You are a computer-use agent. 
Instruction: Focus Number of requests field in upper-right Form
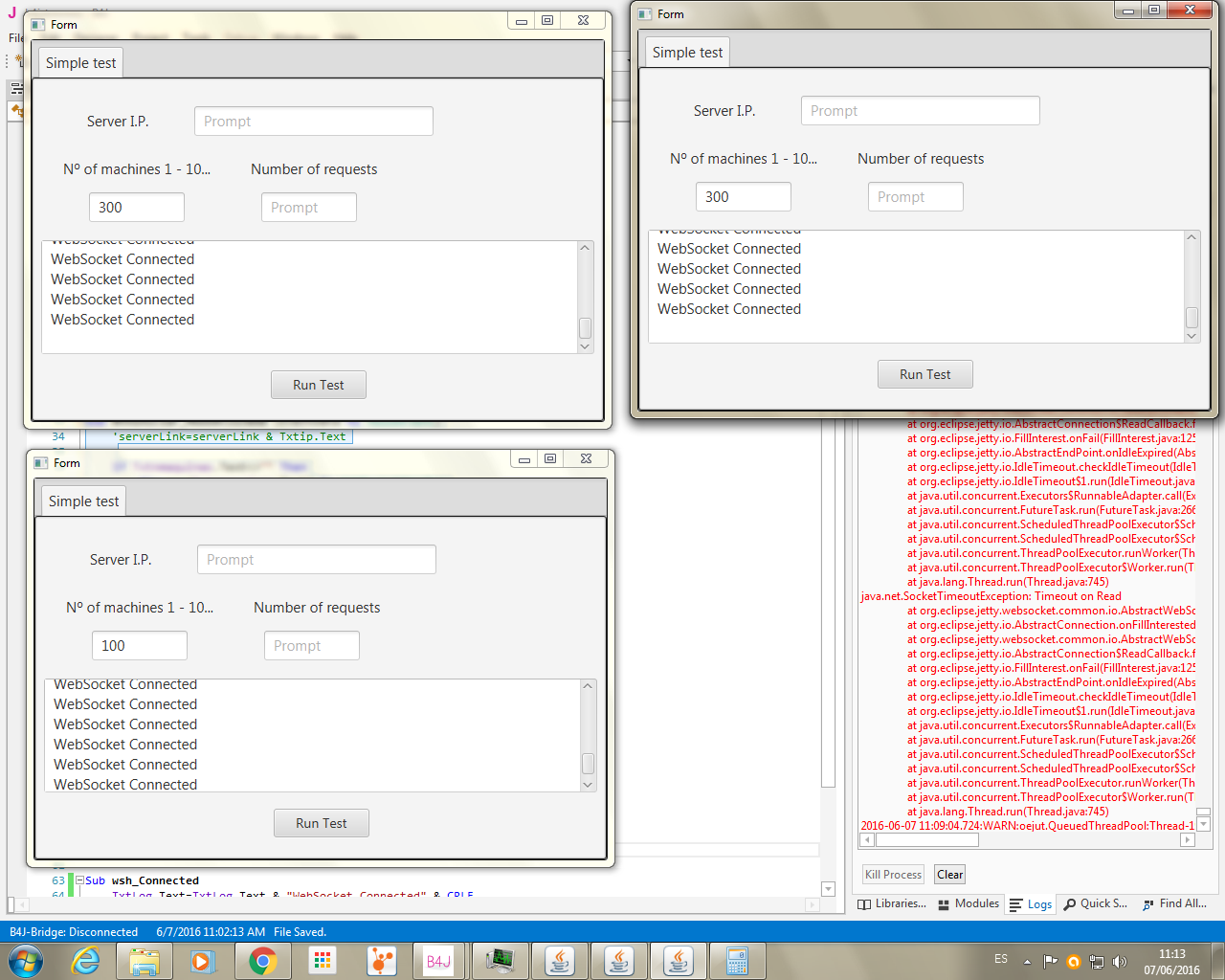point(916,197)
